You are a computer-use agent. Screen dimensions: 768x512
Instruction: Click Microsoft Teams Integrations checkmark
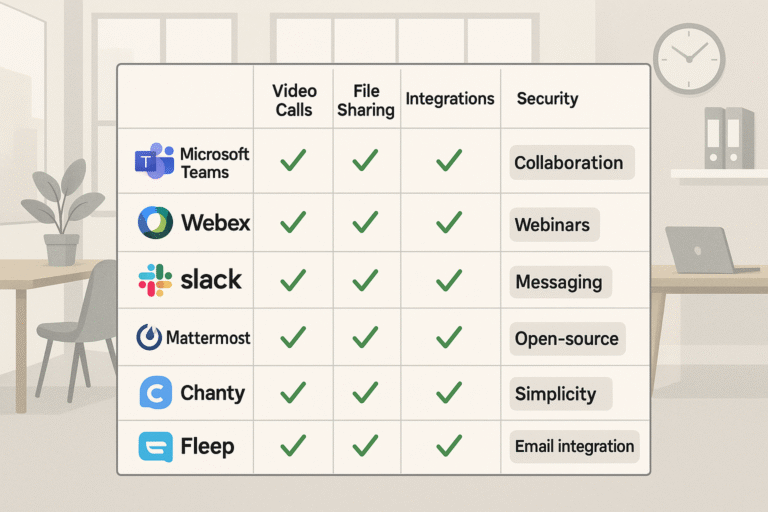point(449,160)
